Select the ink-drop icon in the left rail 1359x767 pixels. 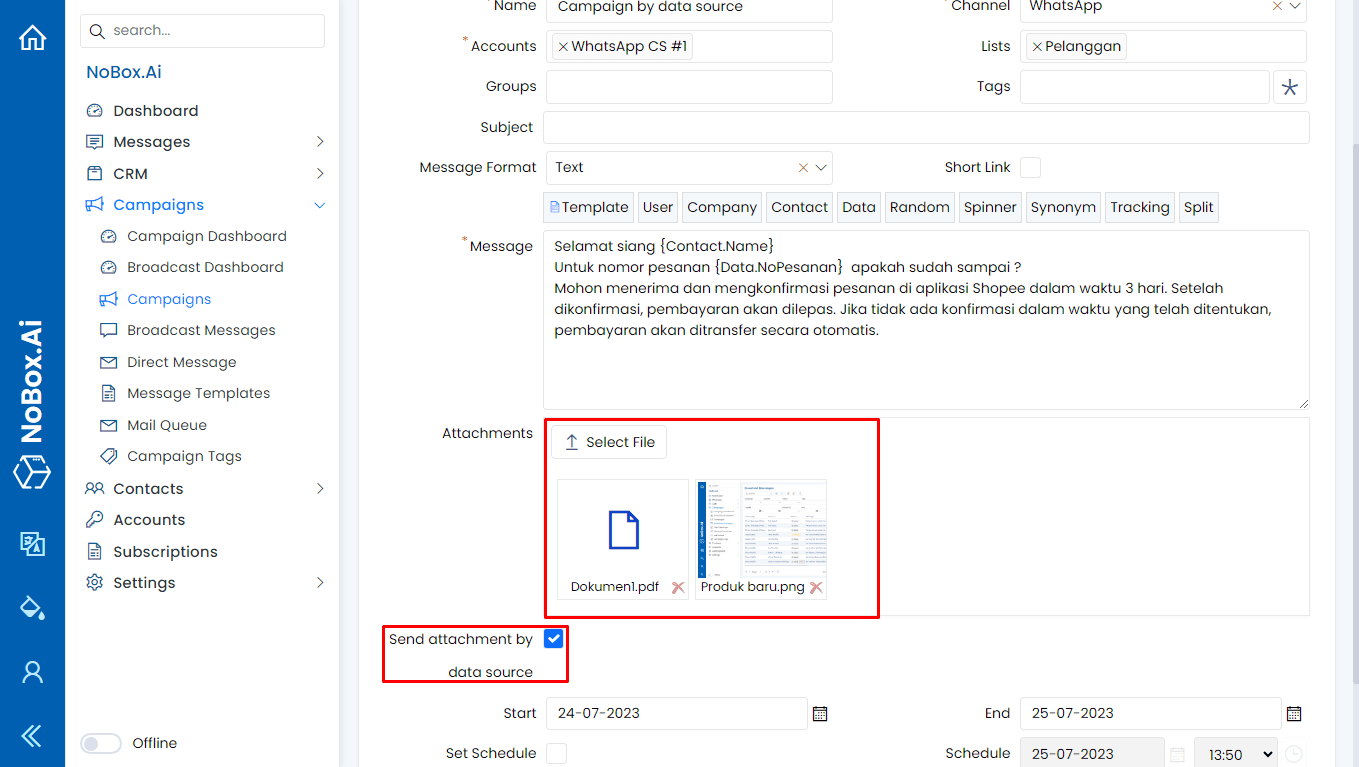pyautogui.click(x=33, y=606)
